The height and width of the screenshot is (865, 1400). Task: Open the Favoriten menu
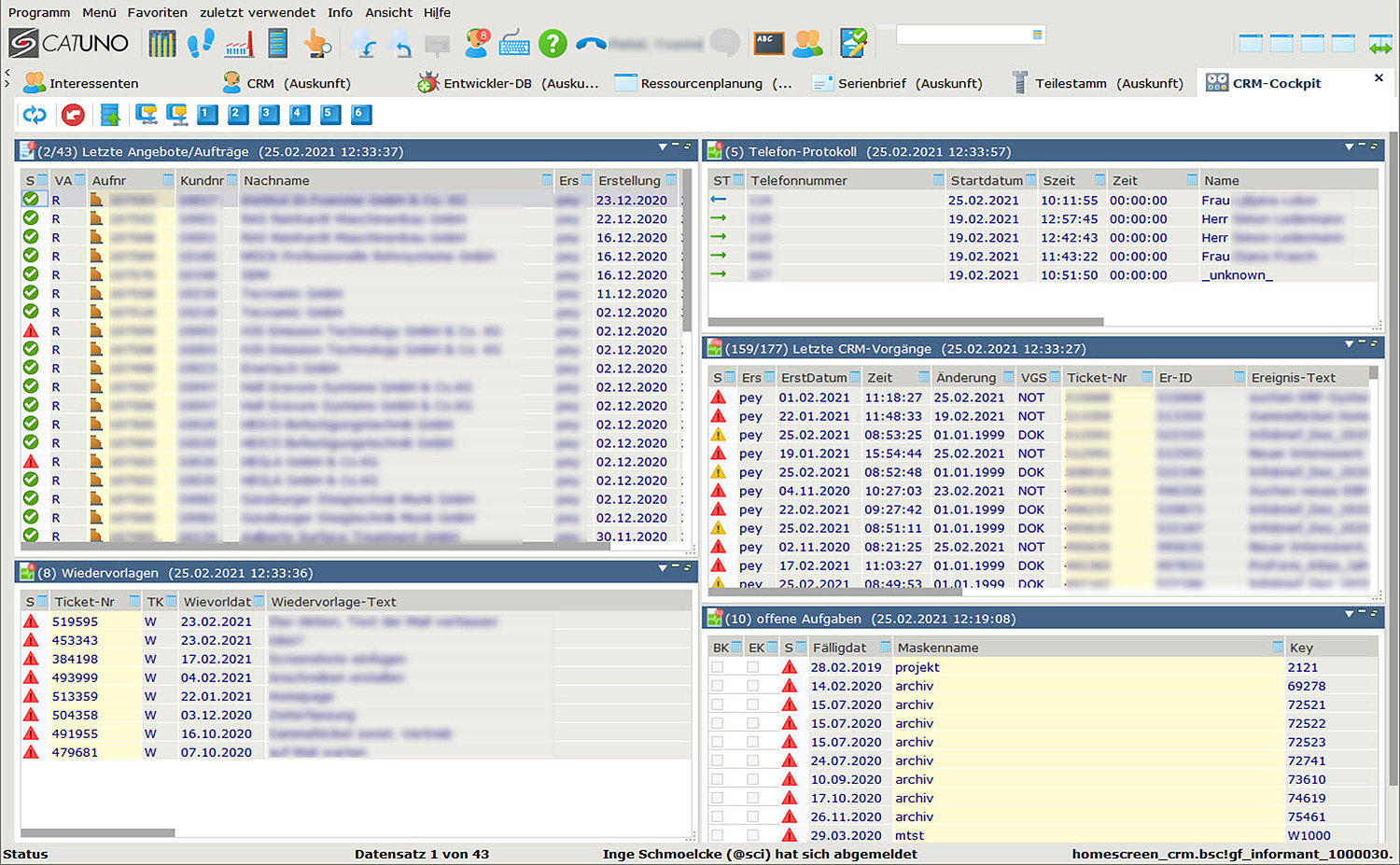[157, 12]
